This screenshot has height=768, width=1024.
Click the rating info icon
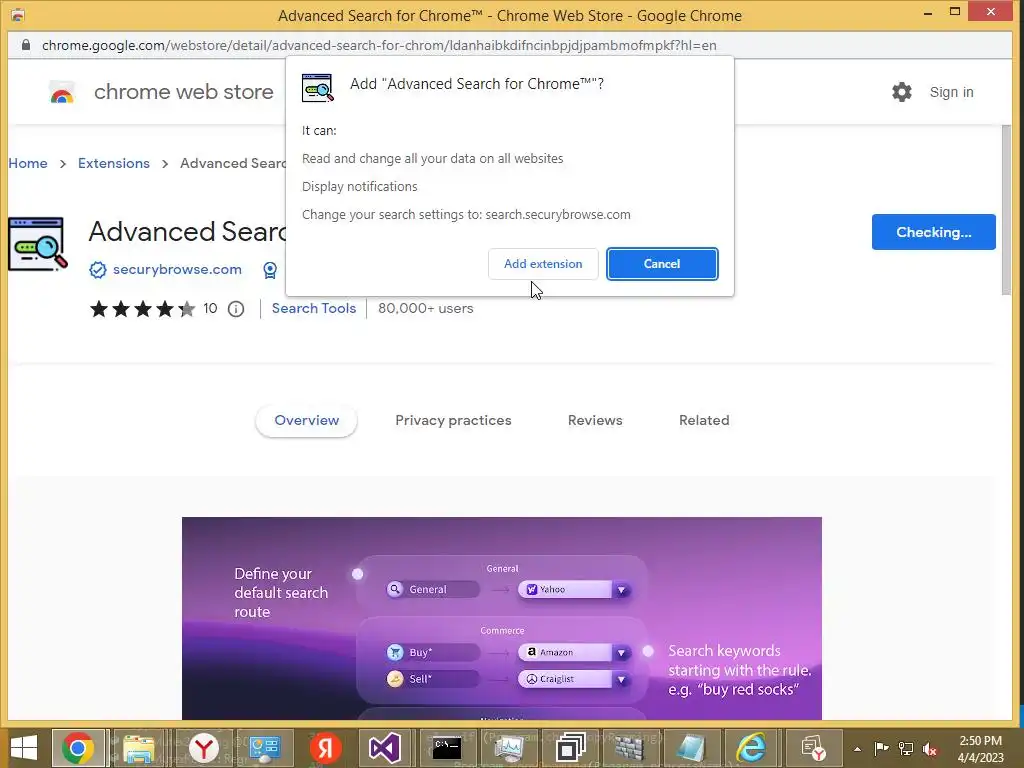[x=236, y=309]
